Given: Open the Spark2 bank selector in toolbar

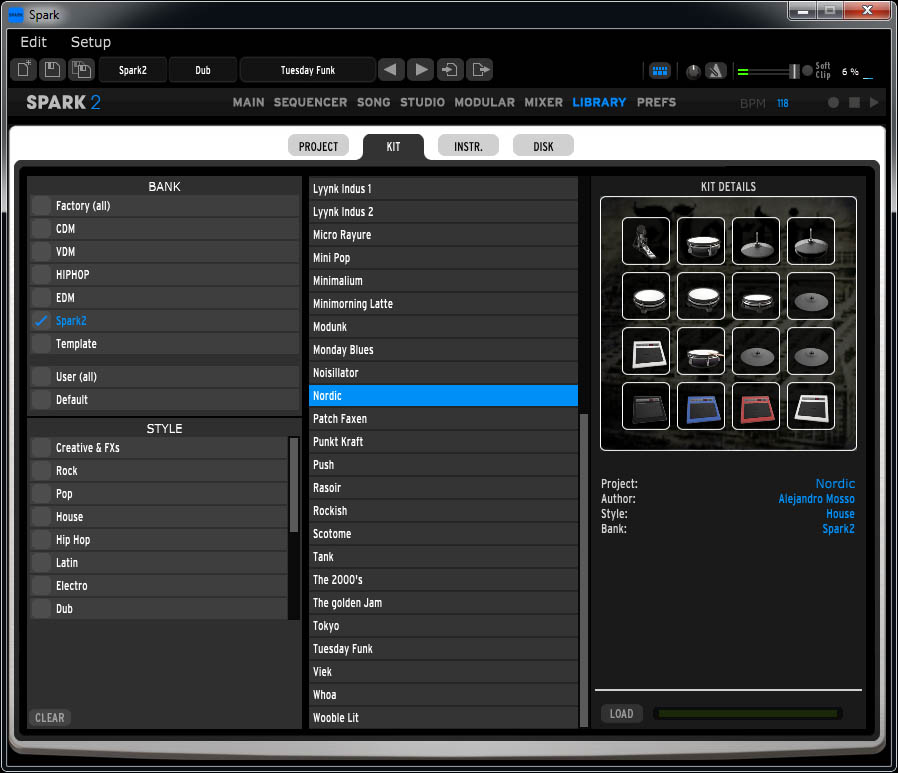Looking at the screenshot, I should [133, 70].
